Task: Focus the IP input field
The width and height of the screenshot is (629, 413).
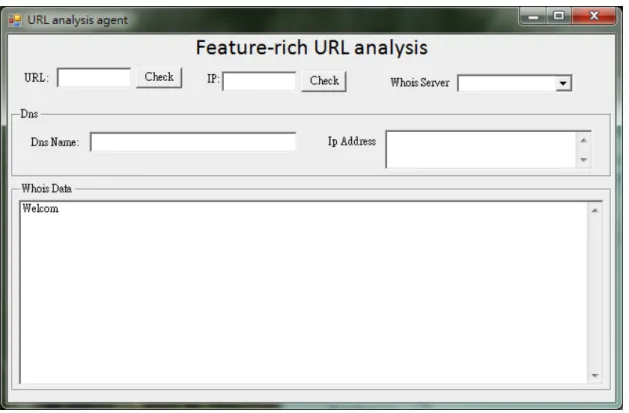Action: (259, 81)
